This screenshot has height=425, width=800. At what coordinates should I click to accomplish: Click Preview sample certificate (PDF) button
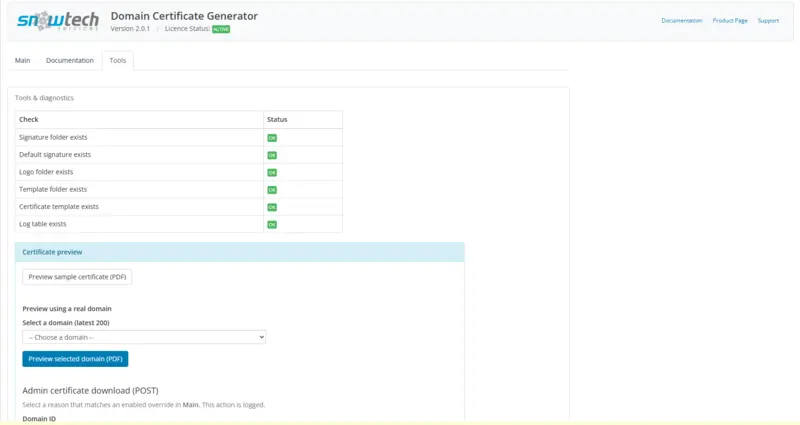[77, 277]
